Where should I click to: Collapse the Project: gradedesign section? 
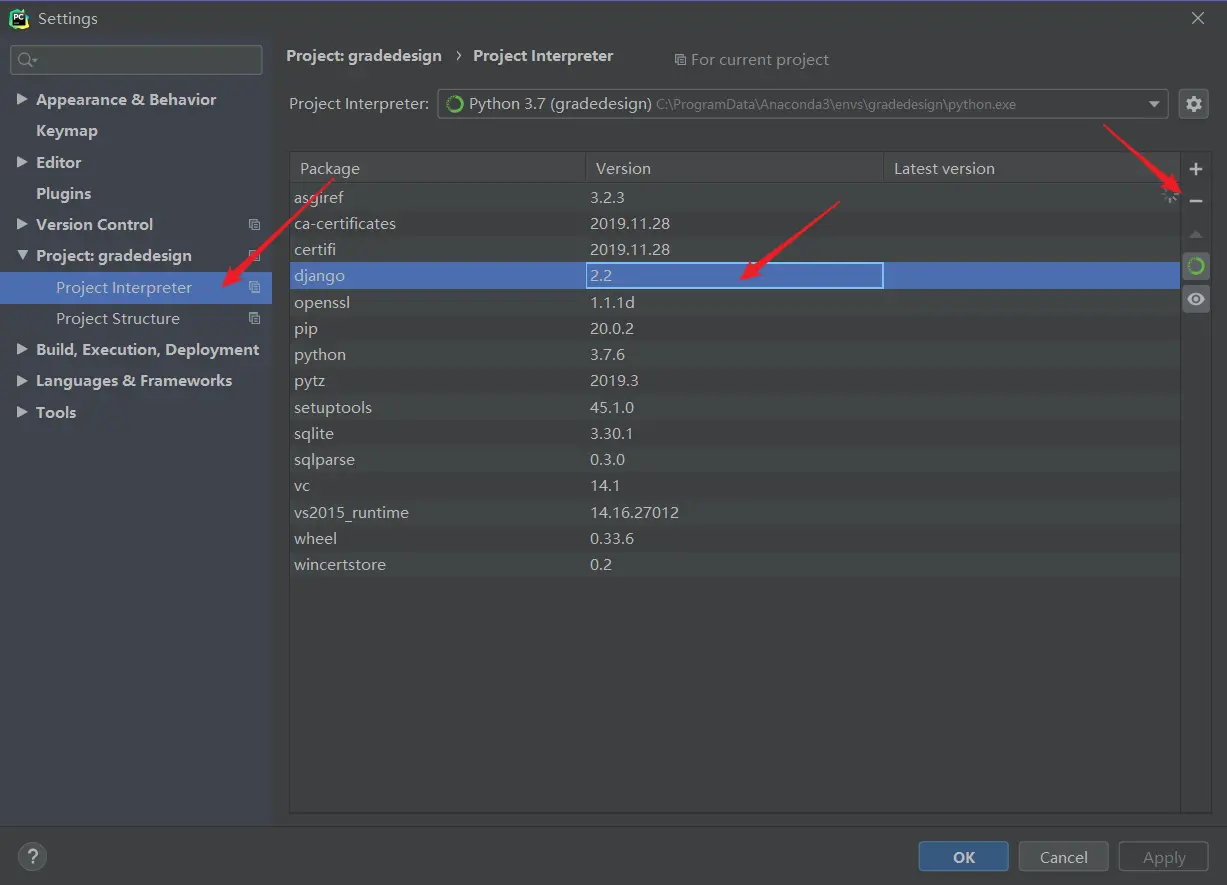tap(22, 256)
